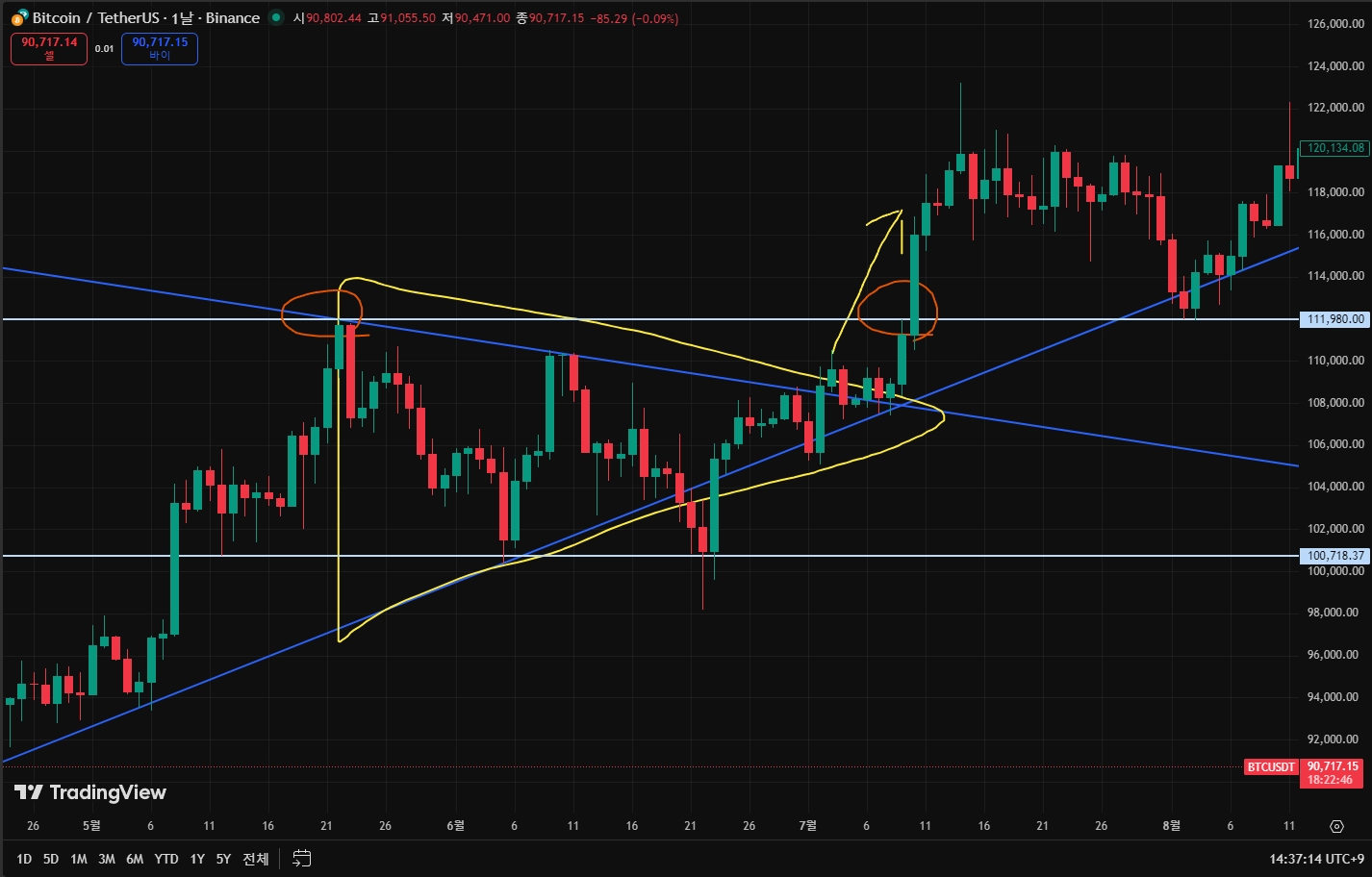
Task: Show the 5Y time range
Action: pos(223,859)
